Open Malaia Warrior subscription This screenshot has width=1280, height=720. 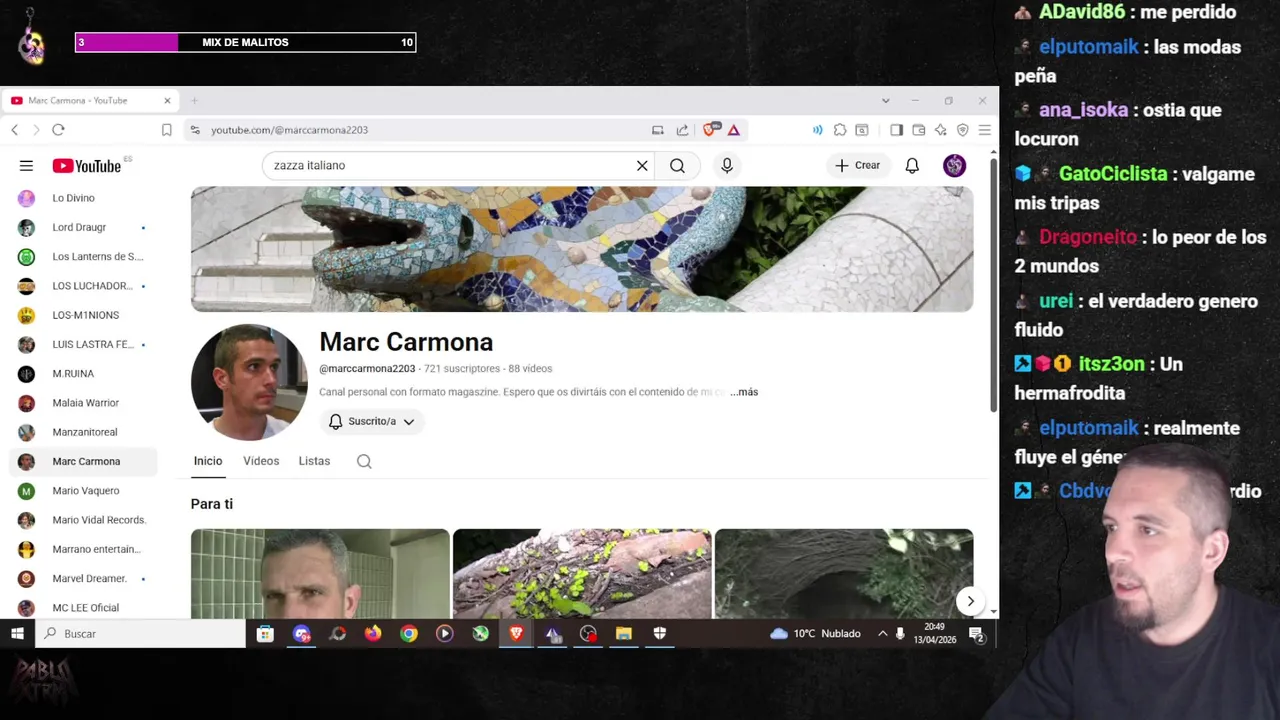click(x=82, y=403)
